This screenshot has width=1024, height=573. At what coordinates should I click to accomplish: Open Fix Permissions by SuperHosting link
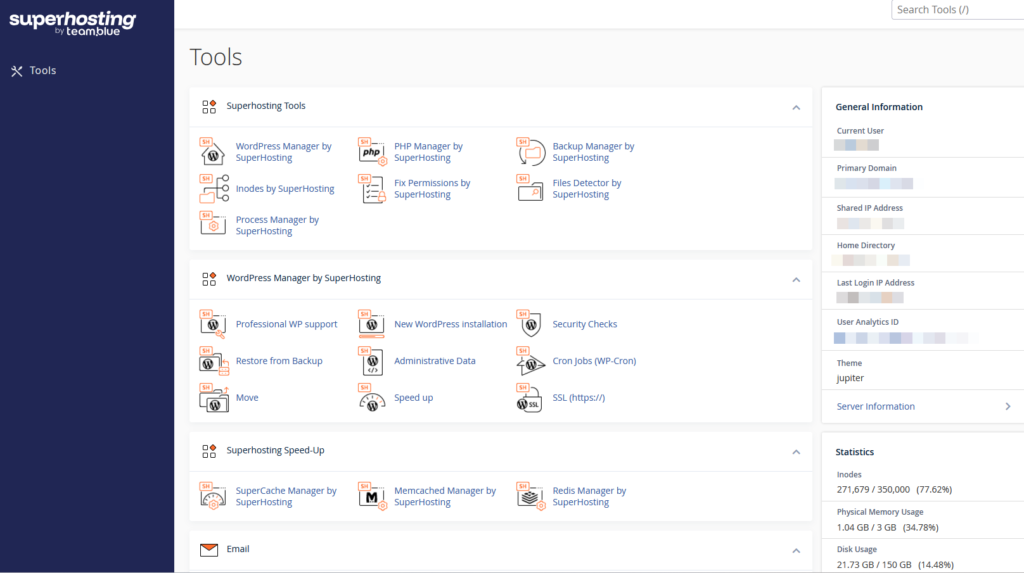coord(432,188)
